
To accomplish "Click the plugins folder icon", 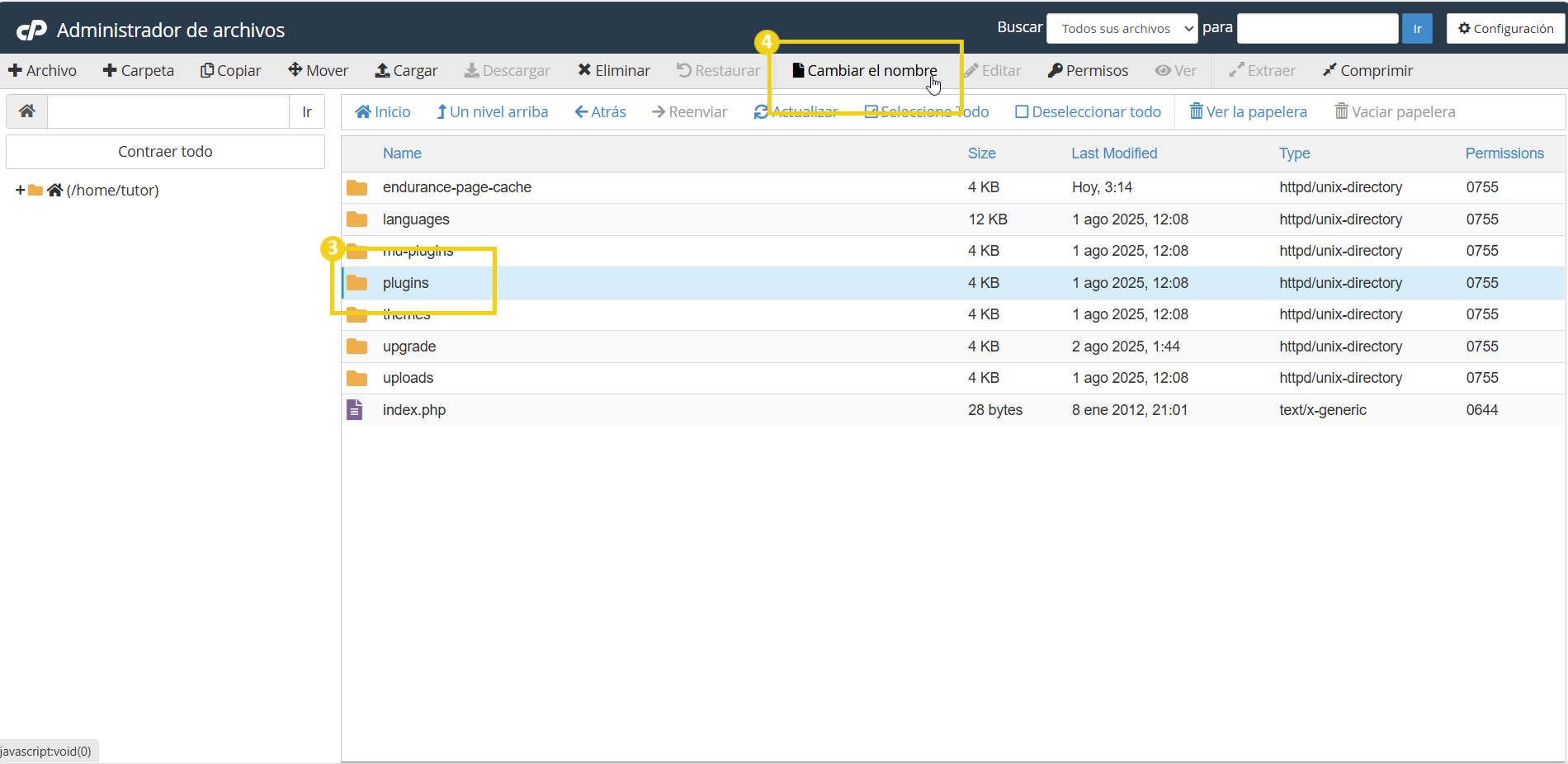I will coord(357,283).
